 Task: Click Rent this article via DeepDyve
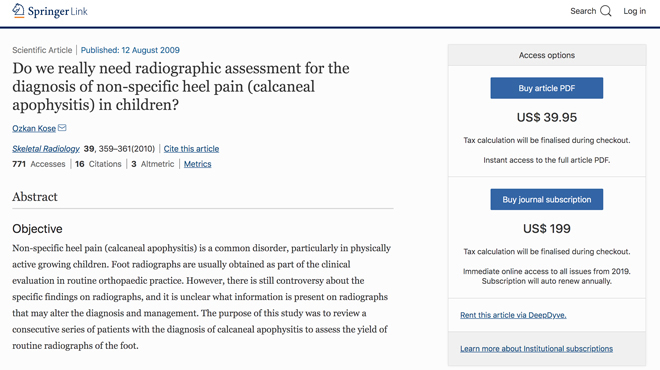click(513, 315)
